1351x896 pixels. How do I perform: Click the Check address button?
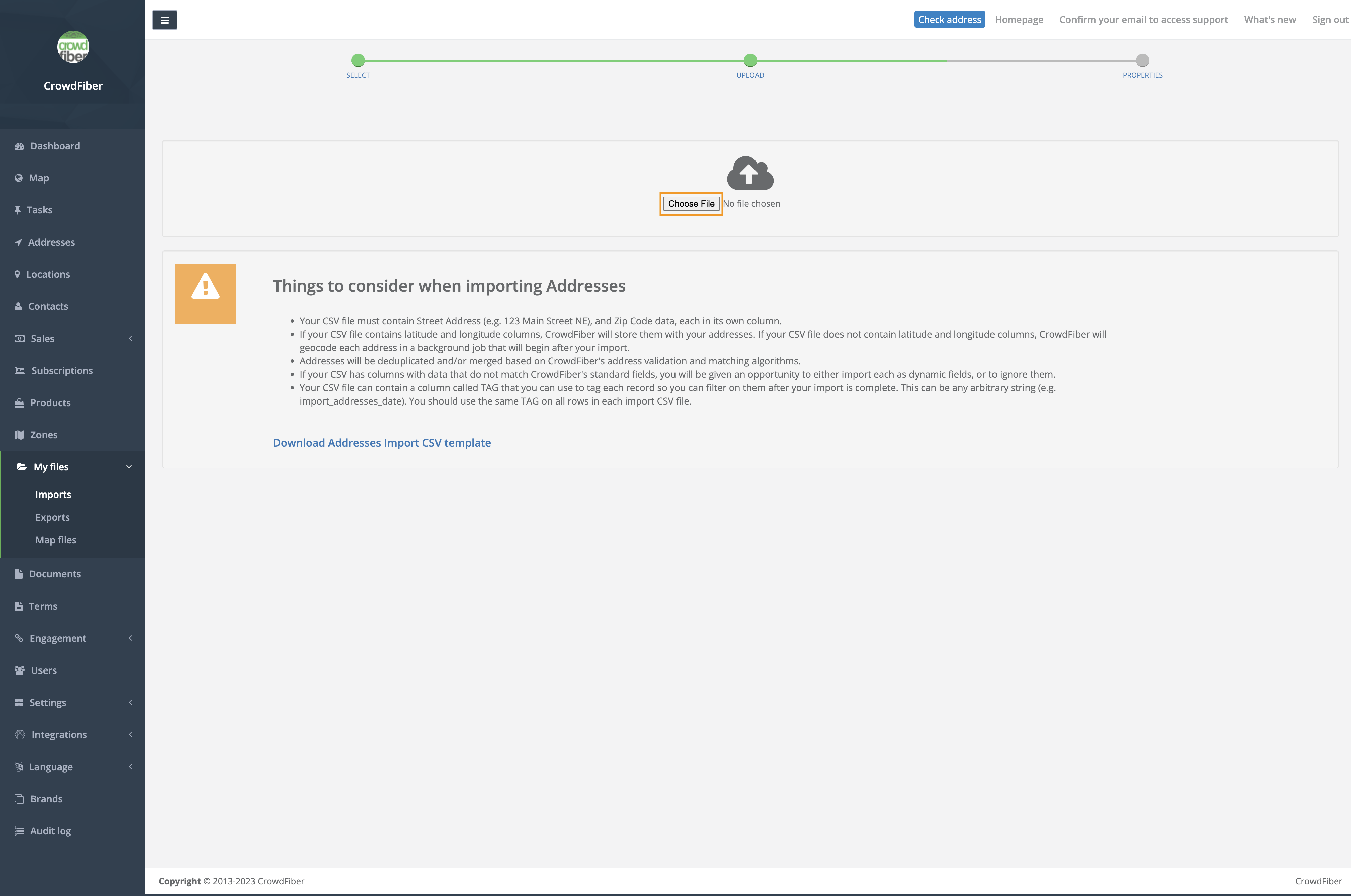pyautogui.click(x=950, y=19)
